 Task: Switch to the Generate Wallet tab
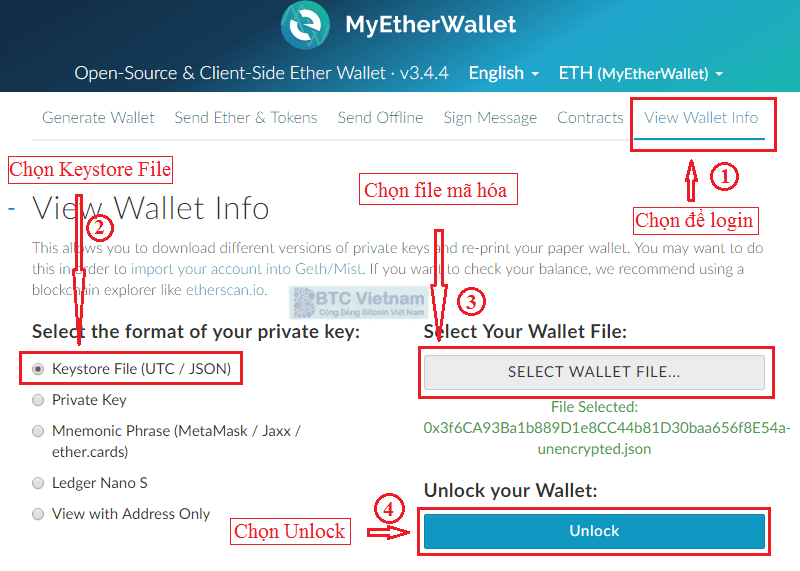98,118
